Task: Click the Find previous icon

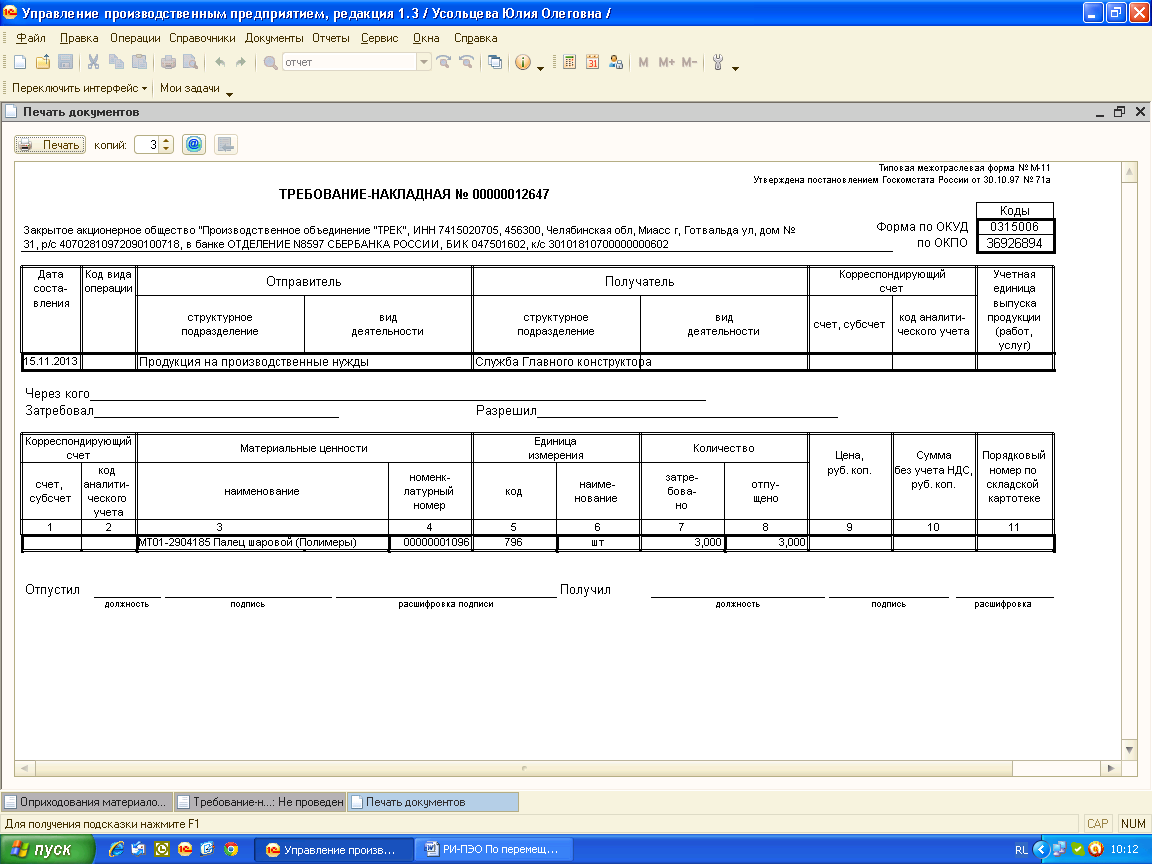Action: tap(466, 62)
